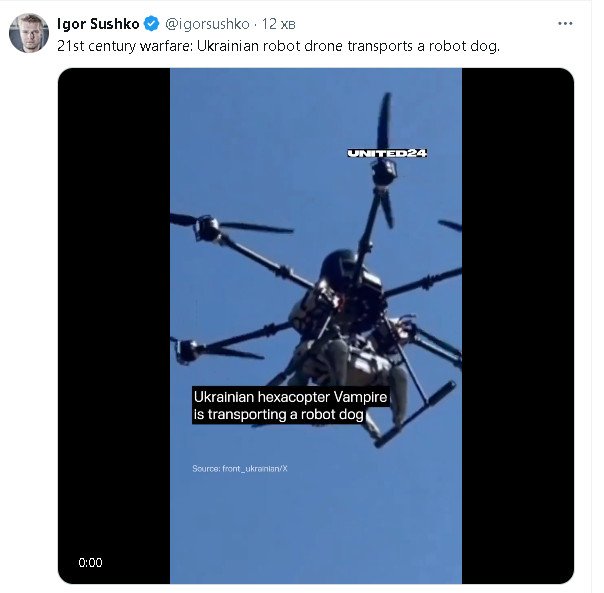Click the drone's upper-left rotor motor
Viewport: 604px width, 593px height.
(x=207, y=228)
